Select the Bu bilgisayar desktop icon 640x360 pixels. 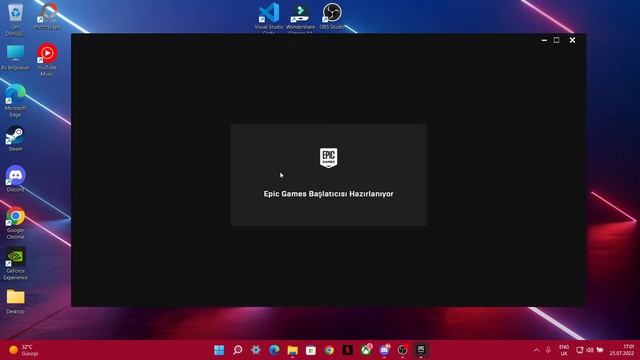(16, 57)
